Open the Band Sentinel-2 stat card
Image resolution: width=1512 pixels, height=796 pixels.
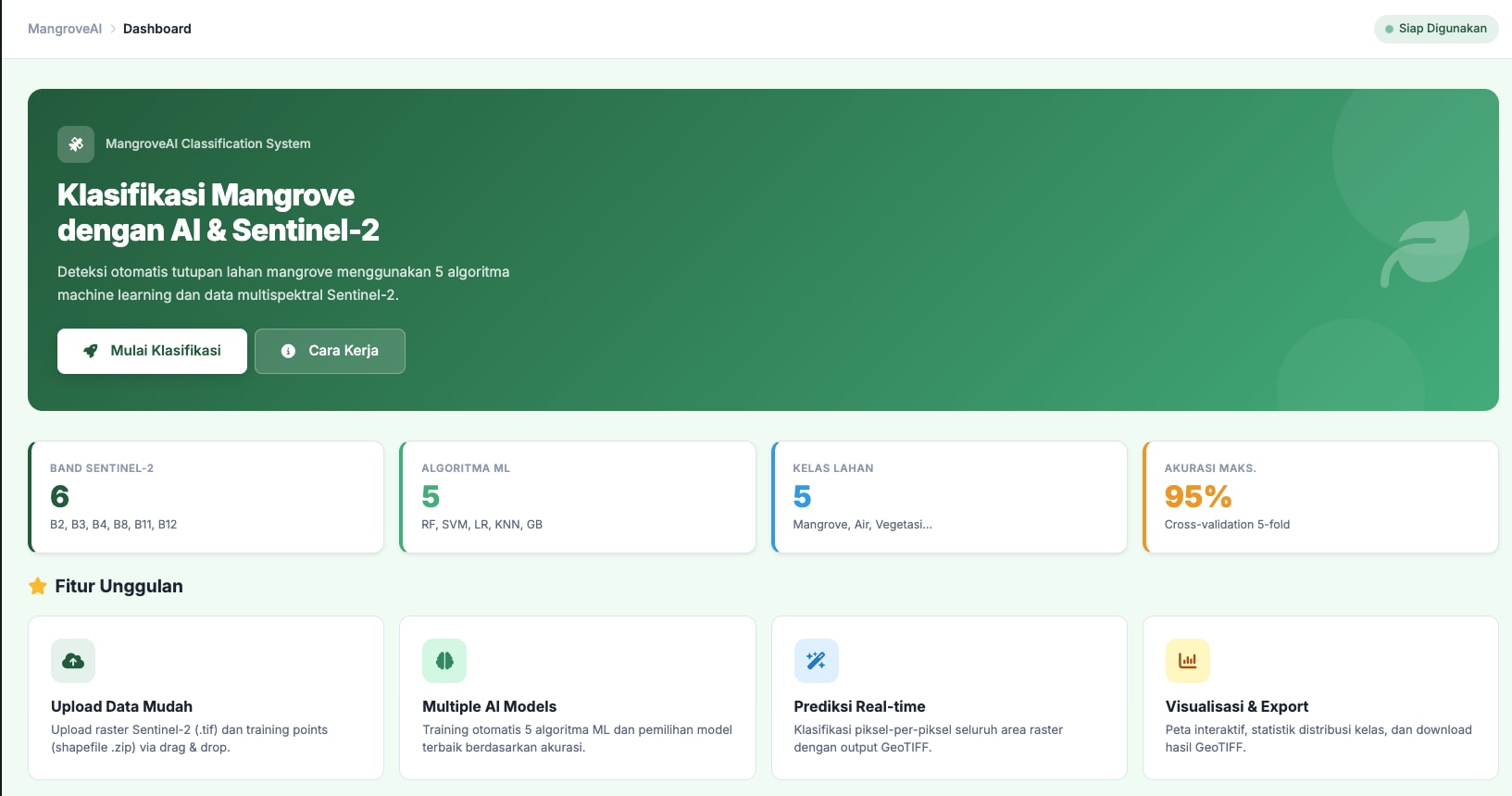(x=206, y=497)
